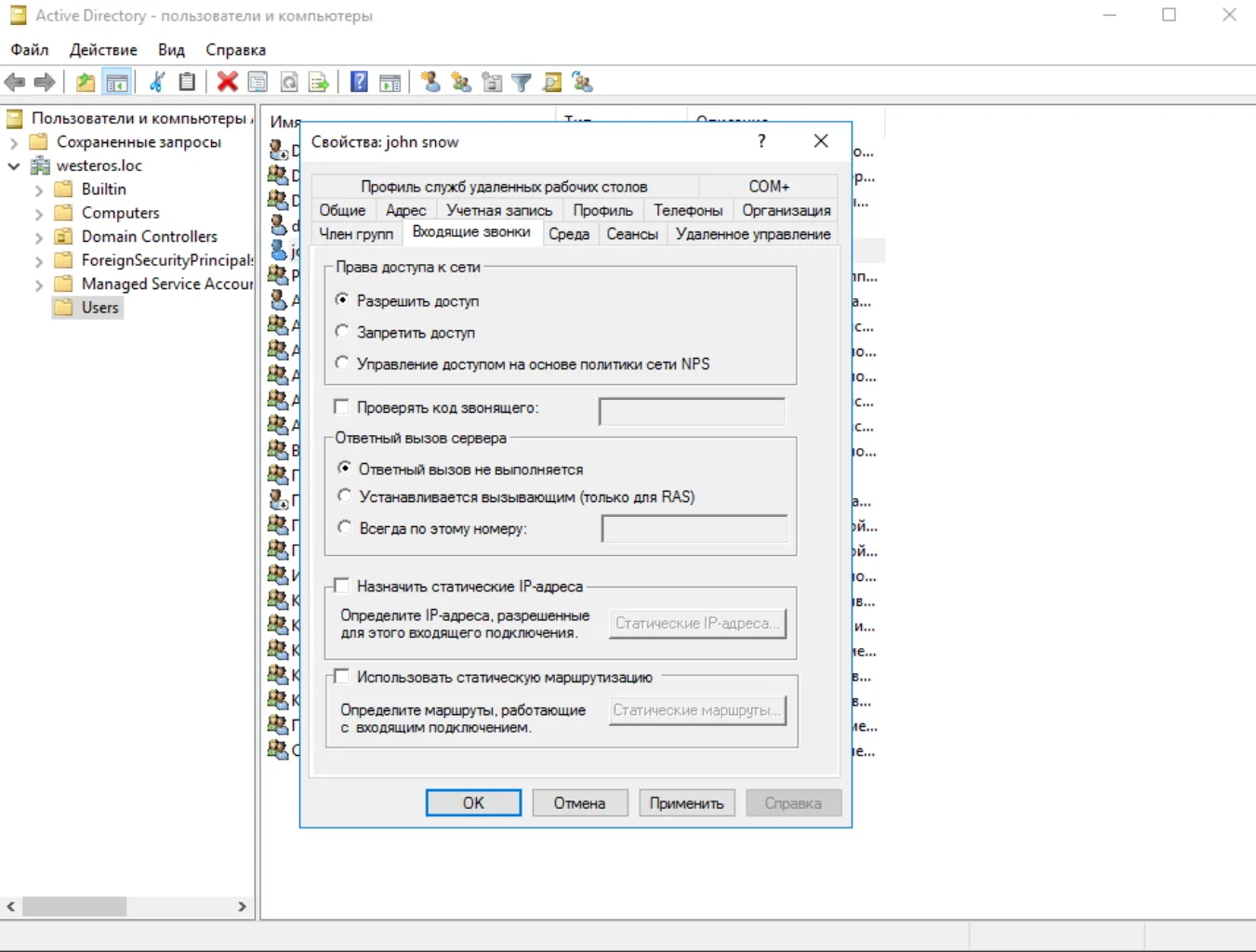Select the Deny access radio button

tap(342, 332)
